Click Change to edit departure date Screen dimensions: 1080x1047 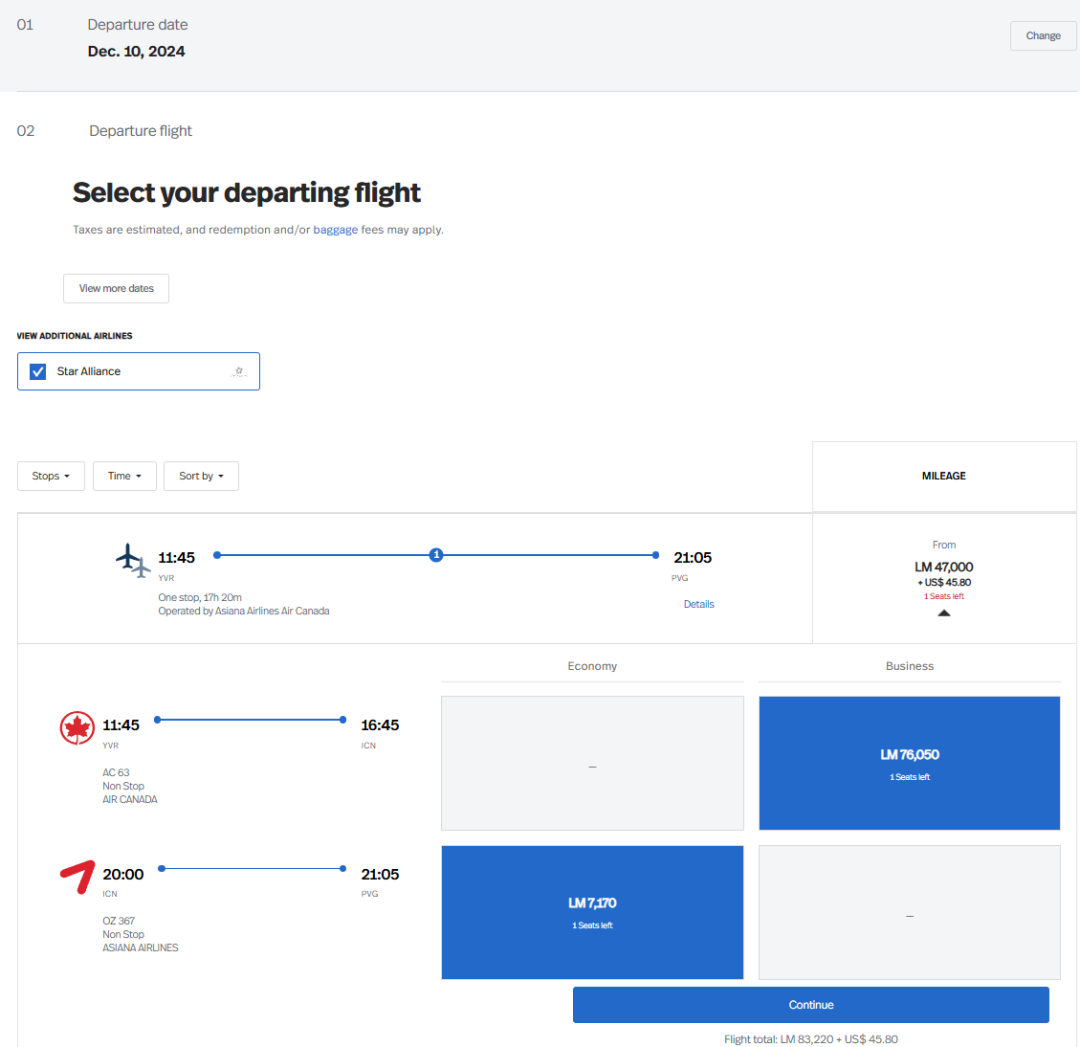[x=1042, y=36]
